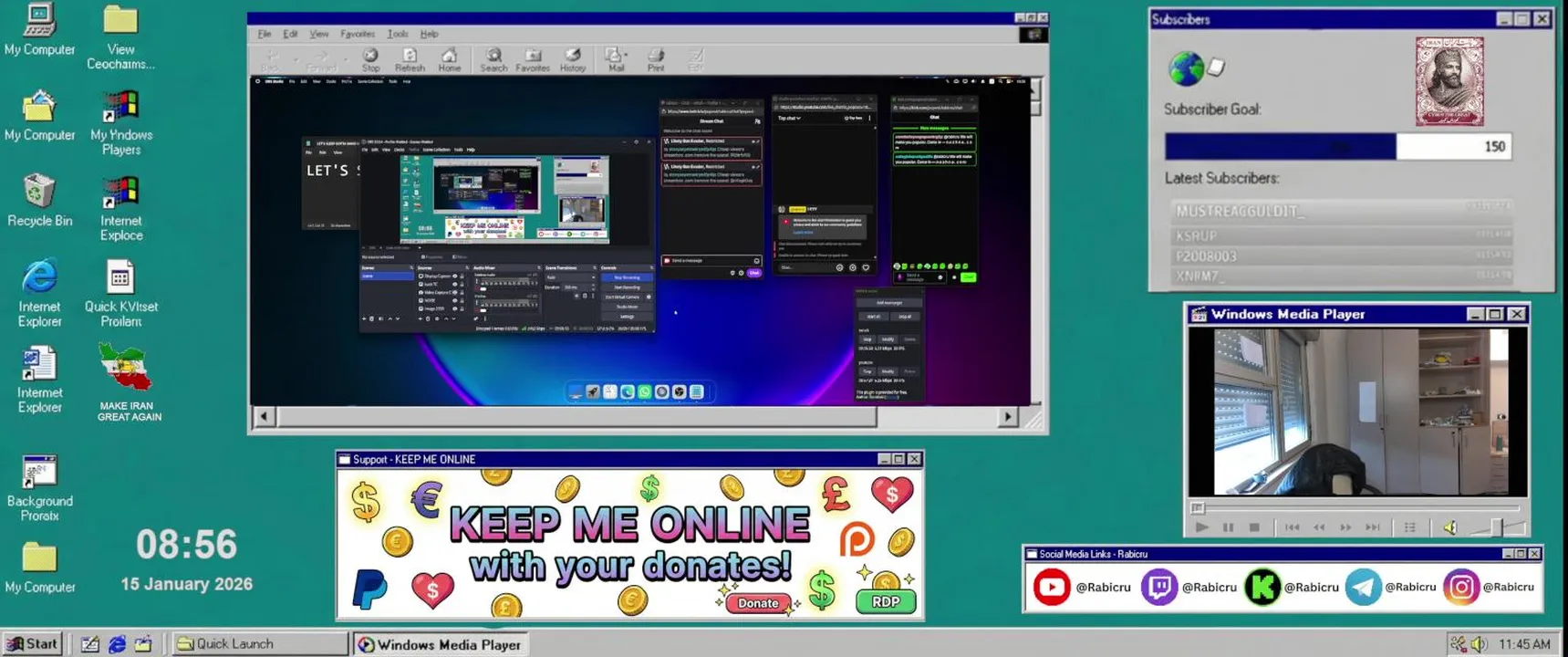Open Search in the browser toolbar

click(x=493, y=60)
